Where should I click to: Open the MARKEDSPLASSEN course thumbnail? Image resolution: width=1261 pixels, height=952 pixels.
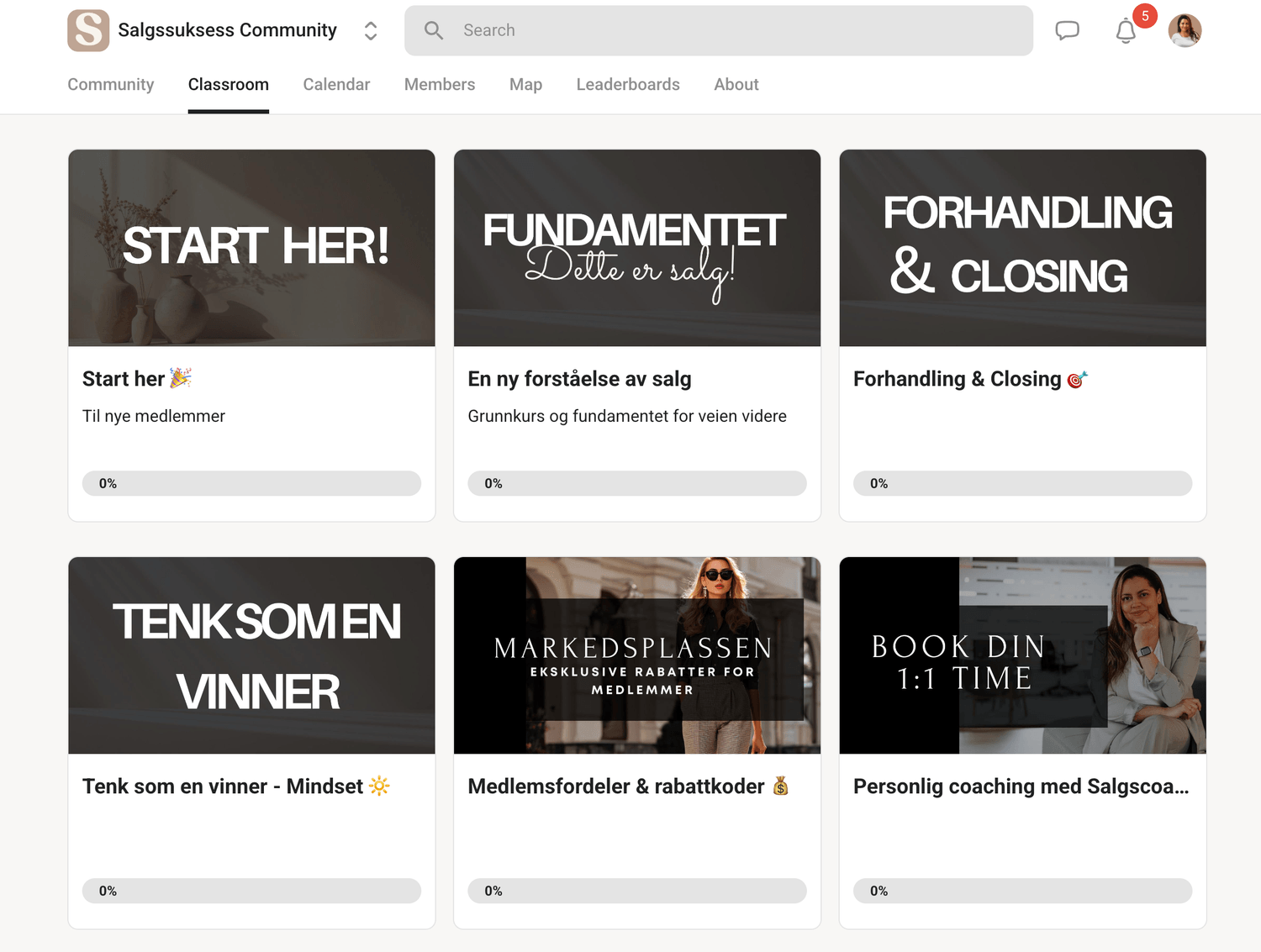click(637, 655)
